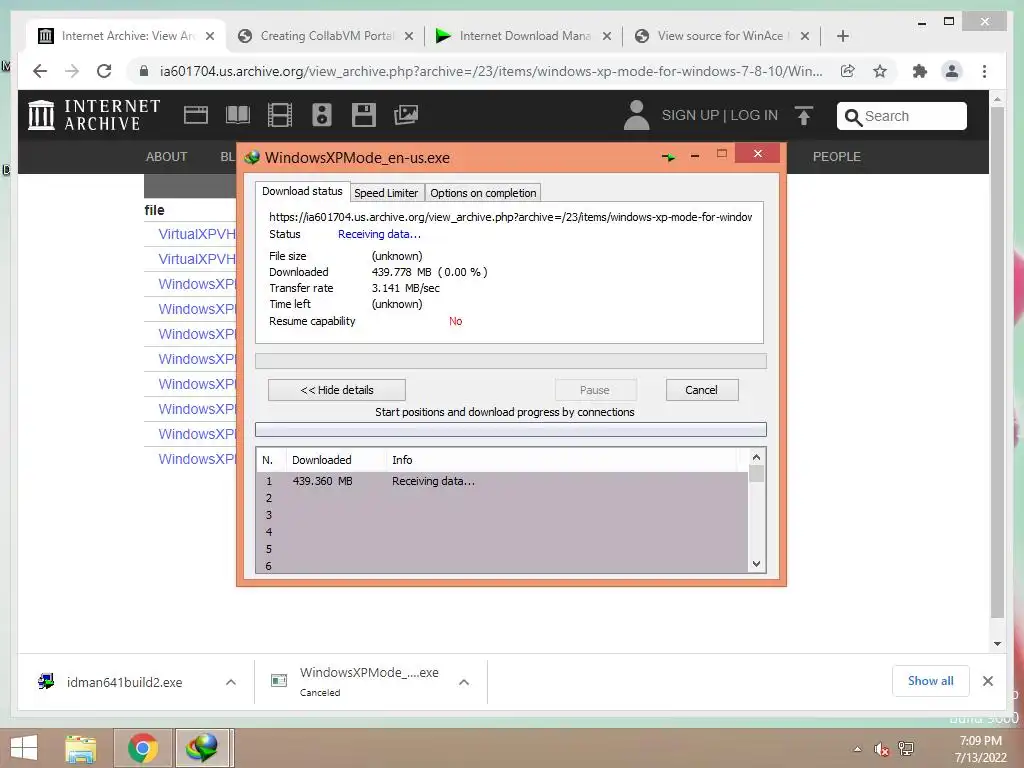The width and height of the screenshot is (1024, 768).
Task: Open Chrome three-dot menu
Action: [x=984, y=71]
